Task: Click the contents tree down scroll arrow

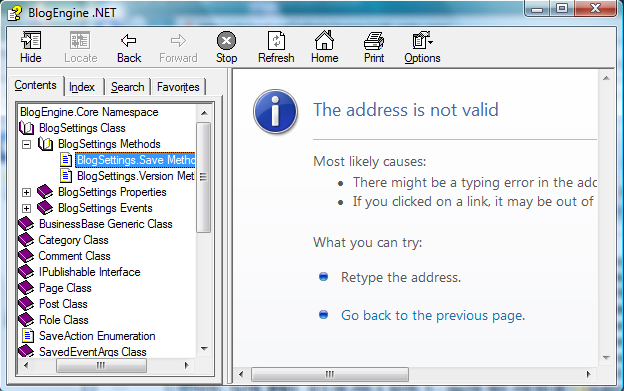Action: click(x=204, y=349)
